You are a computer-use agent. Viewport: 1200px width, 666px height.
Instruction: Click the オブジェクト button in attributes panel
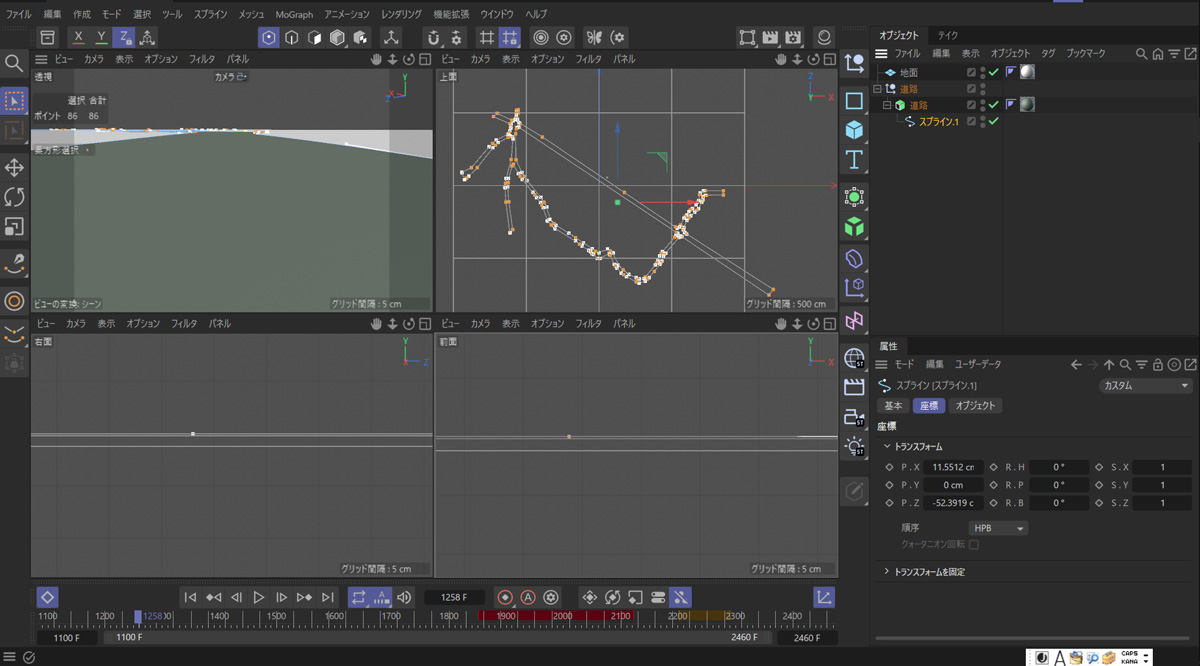(975, 406)
